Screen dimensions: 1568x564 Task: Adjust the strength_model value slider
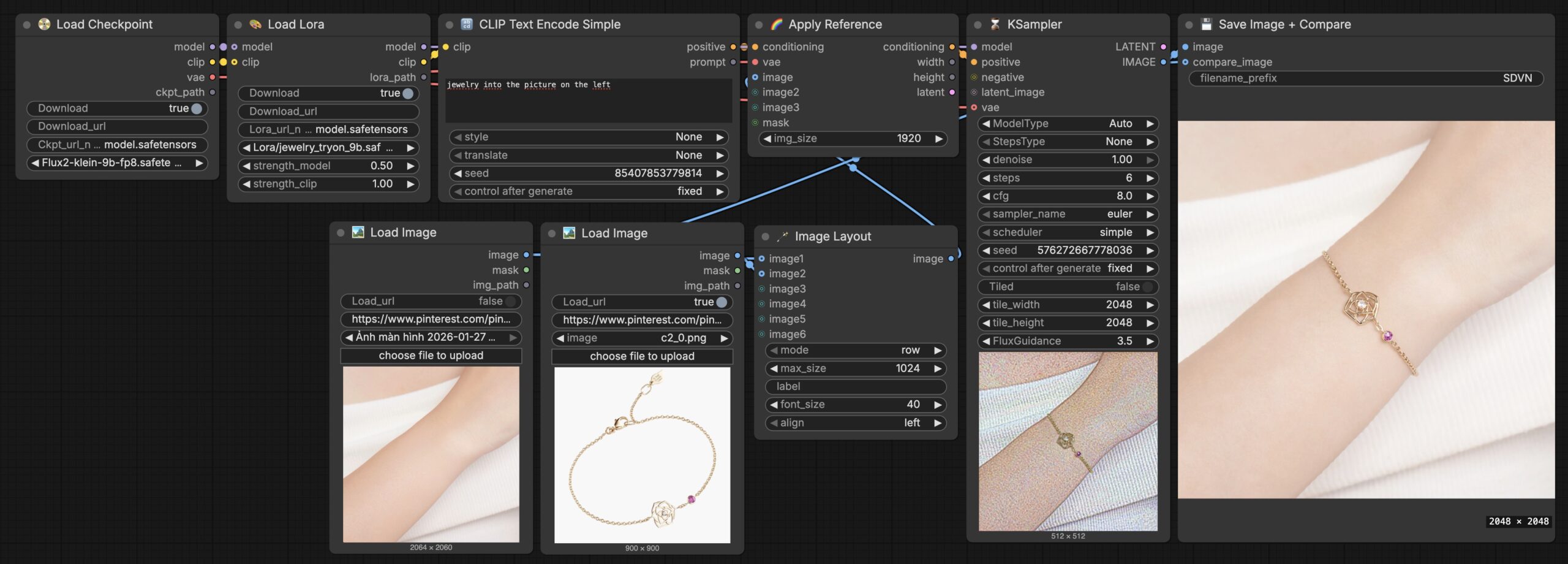pyautogui.click(x=328, y=166)
